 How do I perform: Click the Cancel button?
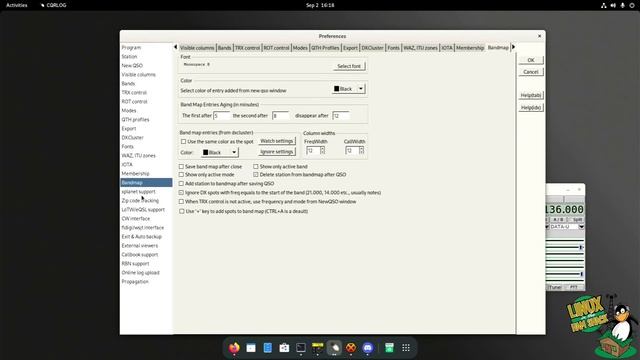coord(531,72)
